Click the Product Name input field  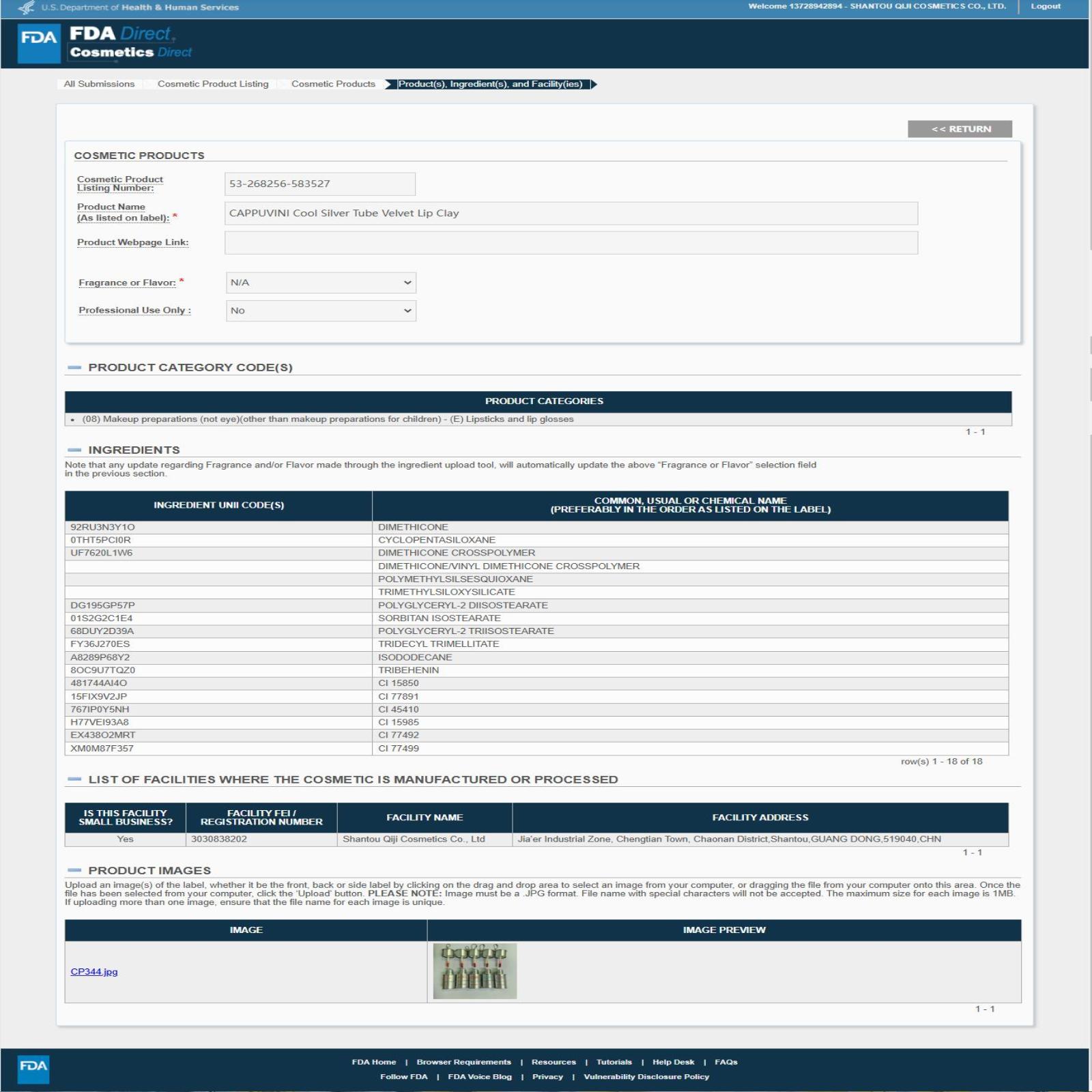tap(571, 213)
